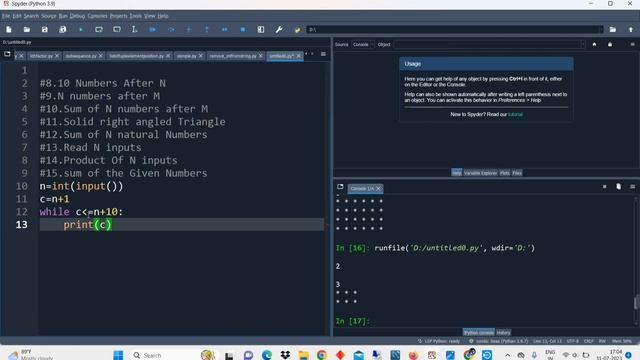Open the Debug menu
640x360 pixels.
(77, 16)
